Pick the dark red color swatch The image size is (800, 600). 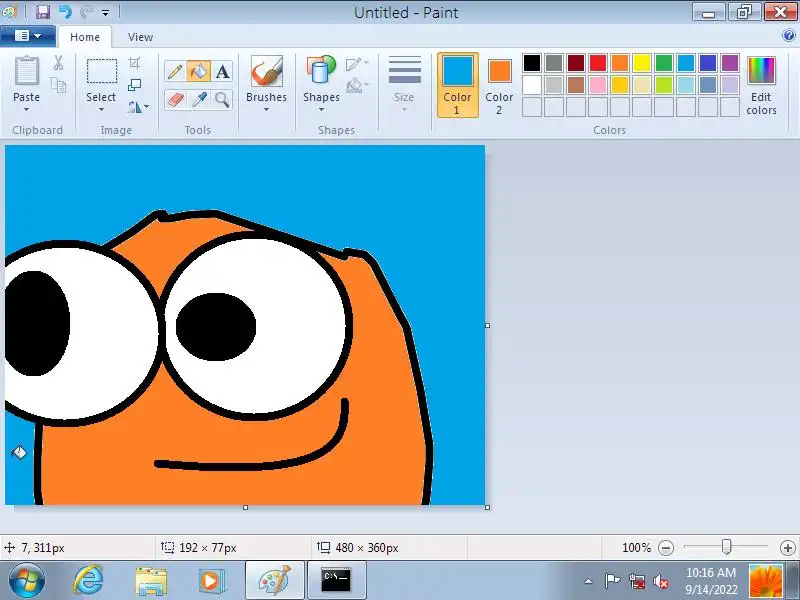coord(576,63)
